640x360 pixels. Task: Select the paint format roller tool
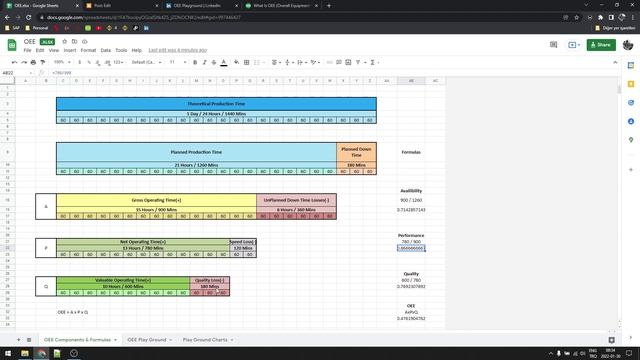(43, 62)
